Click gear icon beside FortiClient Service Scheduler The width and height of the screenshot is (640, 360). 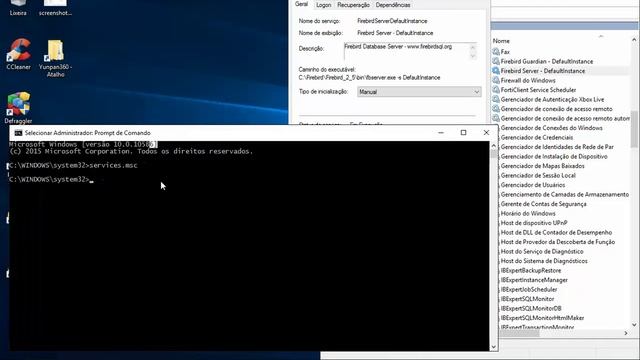tap(496, 90)
